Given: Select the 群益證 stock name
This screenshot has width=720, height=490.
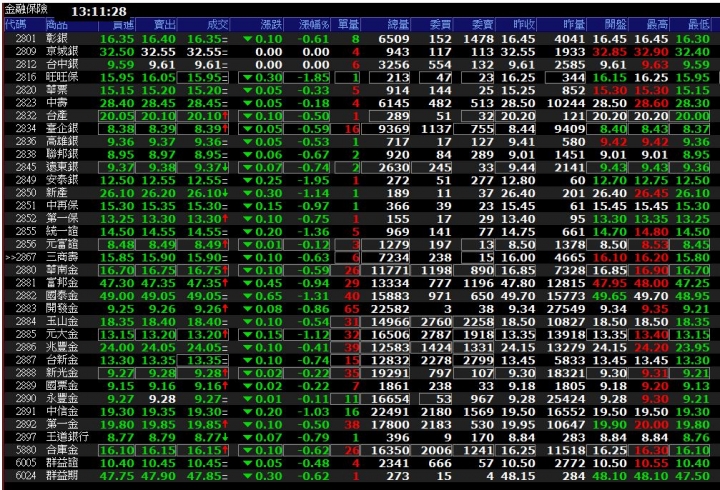Looking at the screenshot, I should pos(62,463).
